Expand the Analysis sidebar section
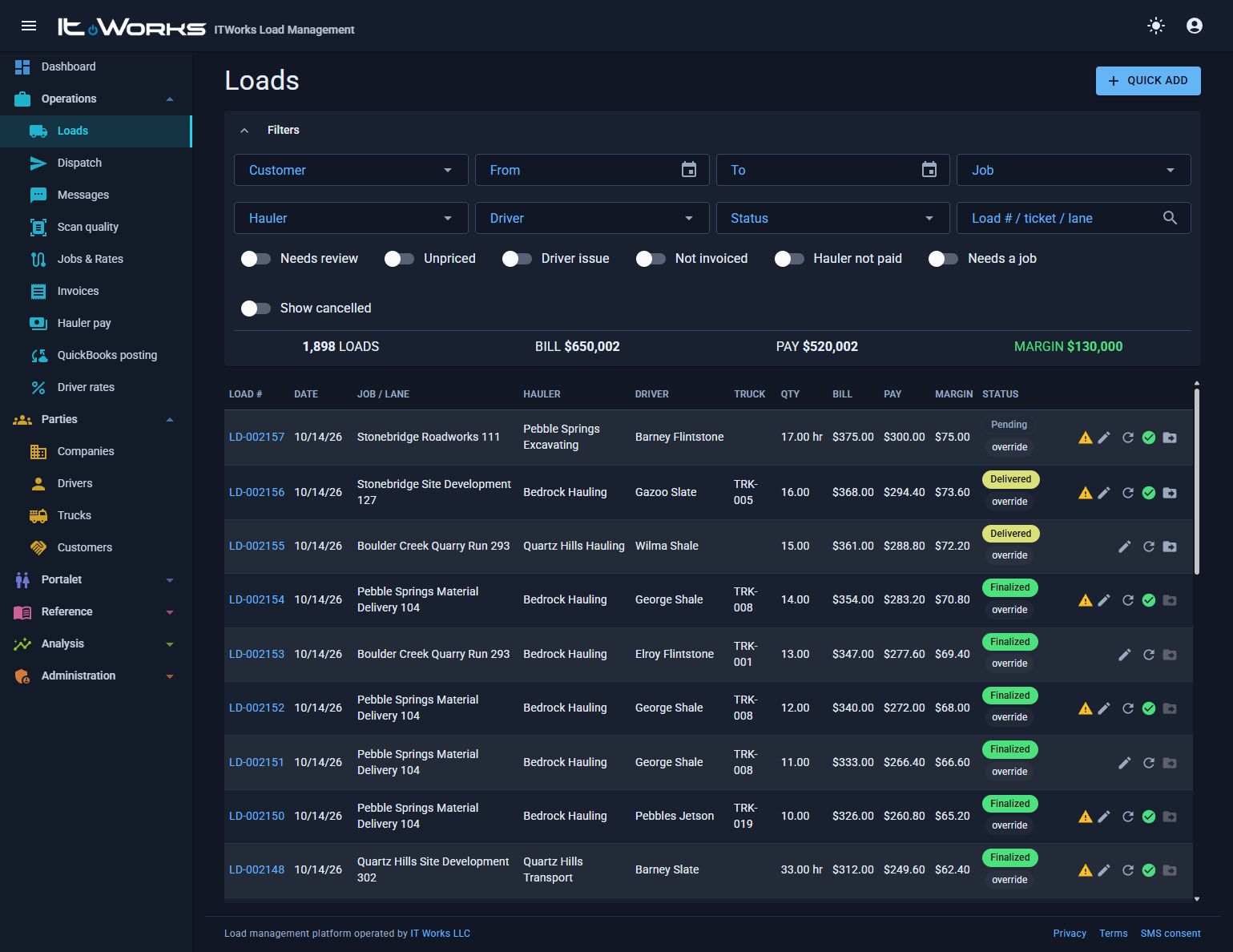Image resolution: width=1233 pixels, height=952 pixels. pyautogui.click(x=96, y=643)
